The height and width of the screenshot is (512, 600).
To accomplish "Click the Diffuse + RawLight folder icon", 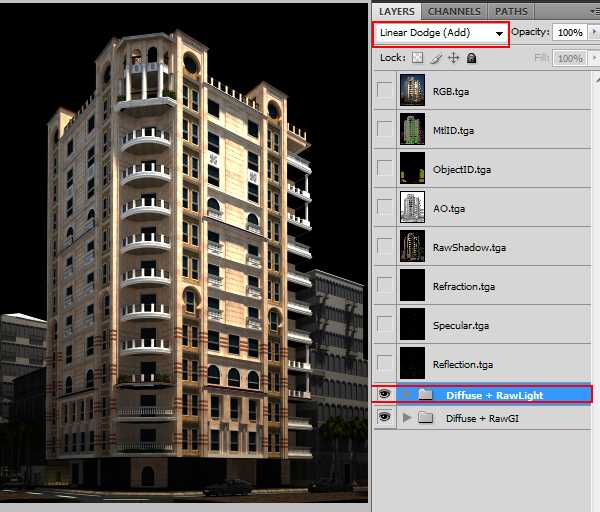I will (425, 394).
